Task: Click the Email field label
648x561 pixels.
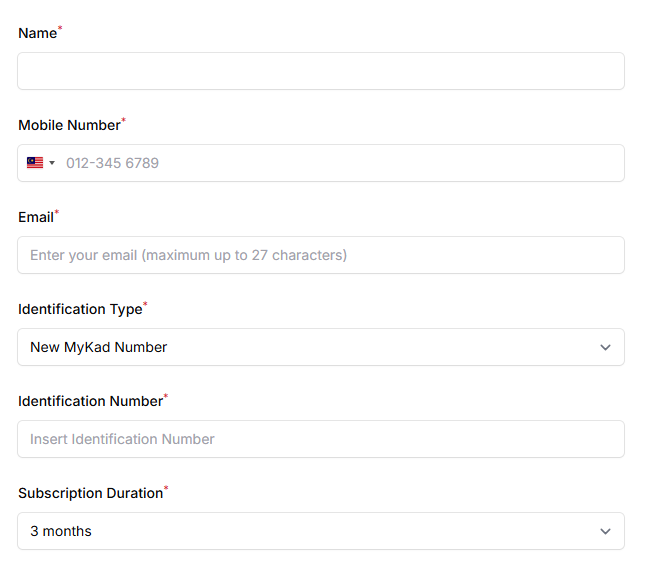Action: click(x=36, y=217)
